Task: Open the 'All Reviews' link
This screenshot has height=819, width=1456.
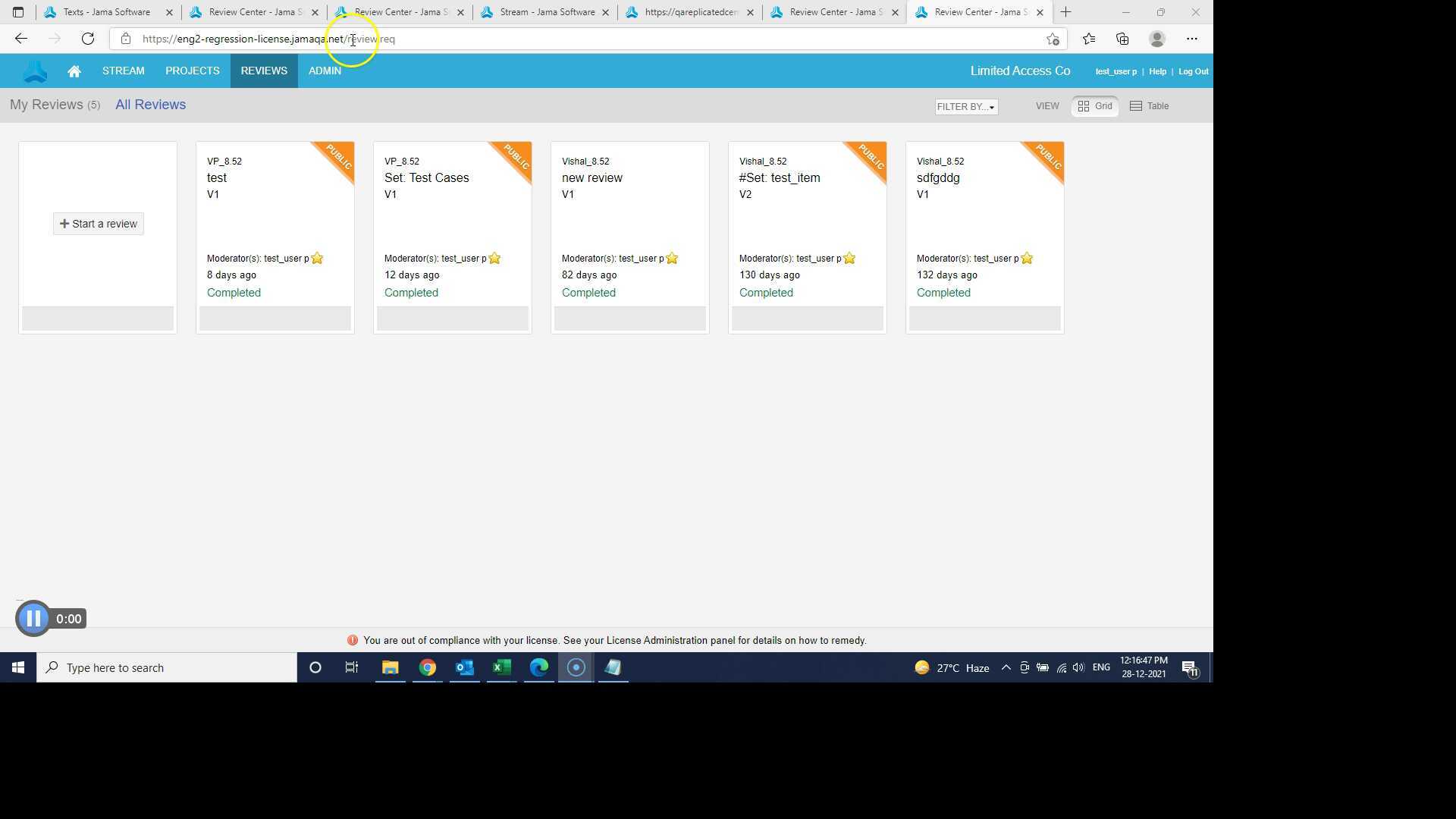Action: click(x=150, y=105)
